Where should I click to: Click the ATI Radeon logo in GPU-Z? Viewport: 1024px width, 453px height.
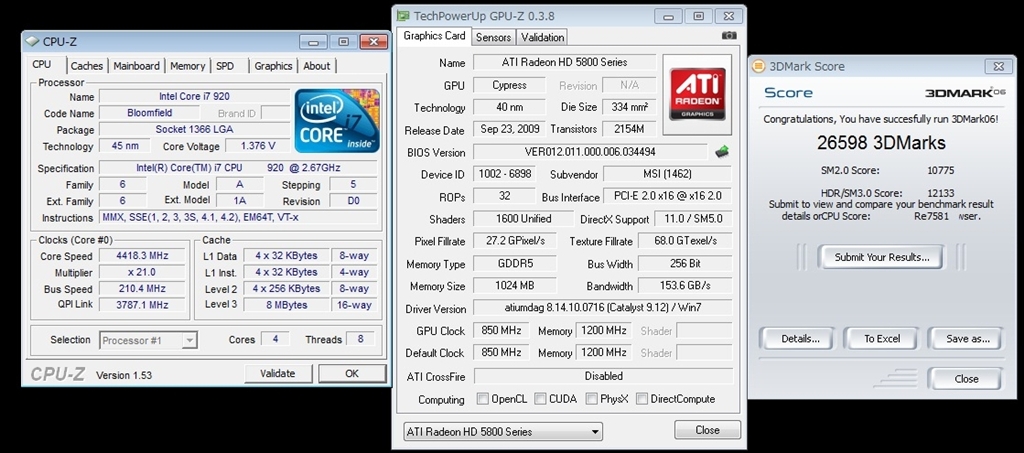click(697, 95)
